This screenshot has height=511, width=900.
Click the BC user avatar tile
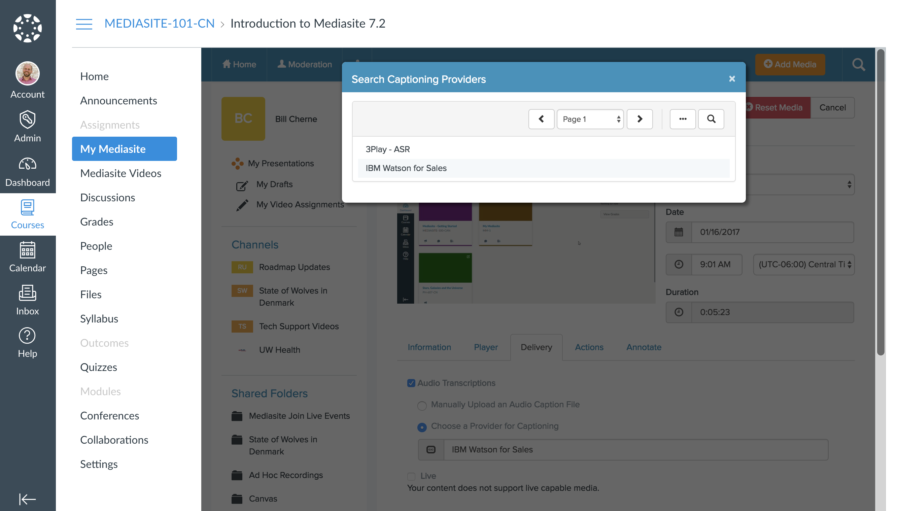[x=243, y=118]
